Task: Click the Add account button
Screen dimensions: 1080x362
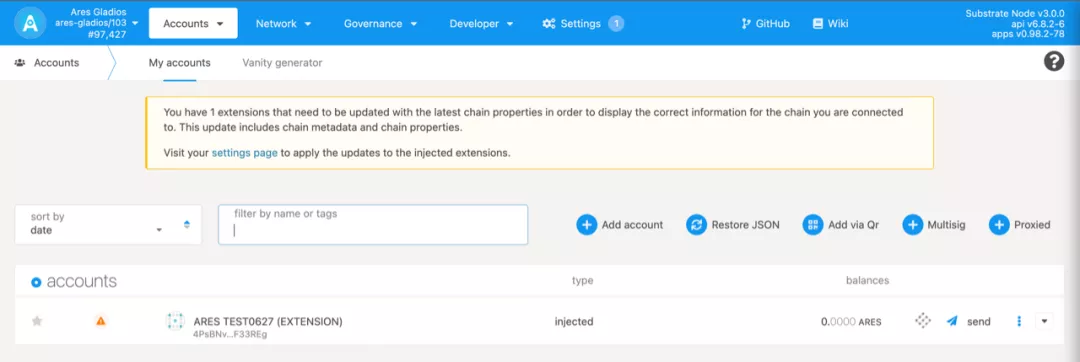Action: click(x=620, y=224)
